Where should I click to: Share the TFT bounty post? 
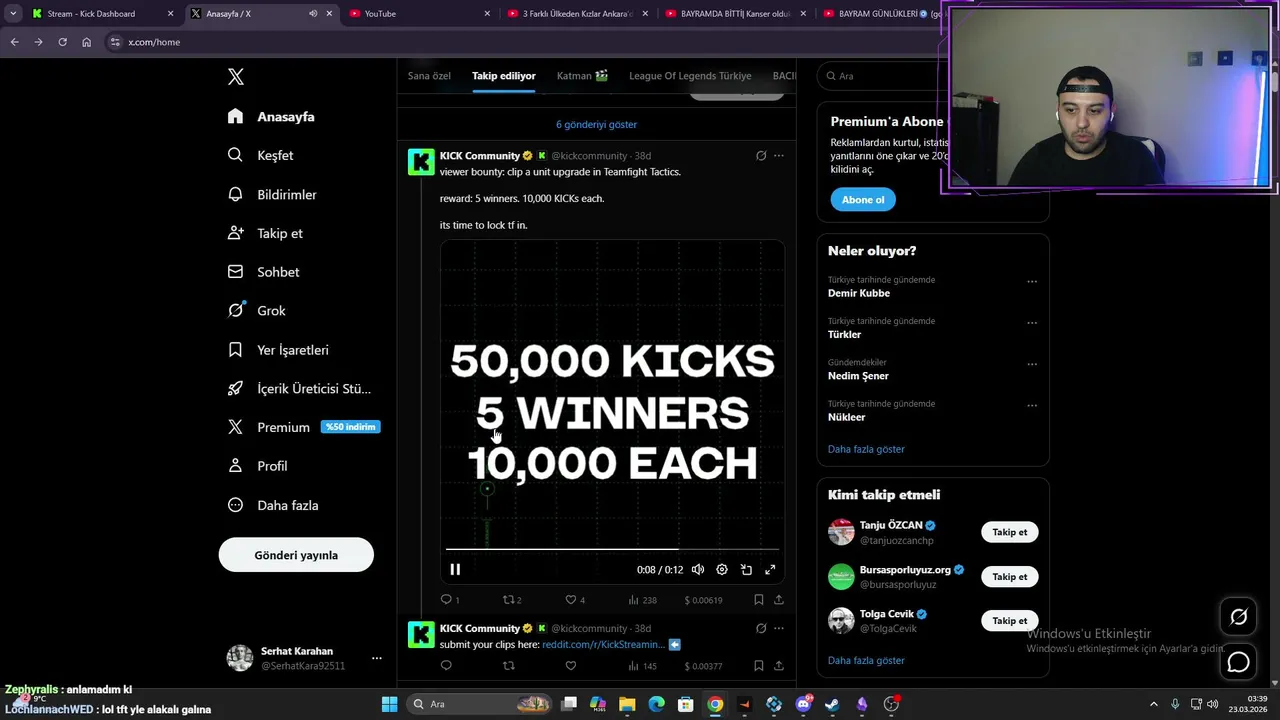pos(779,600)
